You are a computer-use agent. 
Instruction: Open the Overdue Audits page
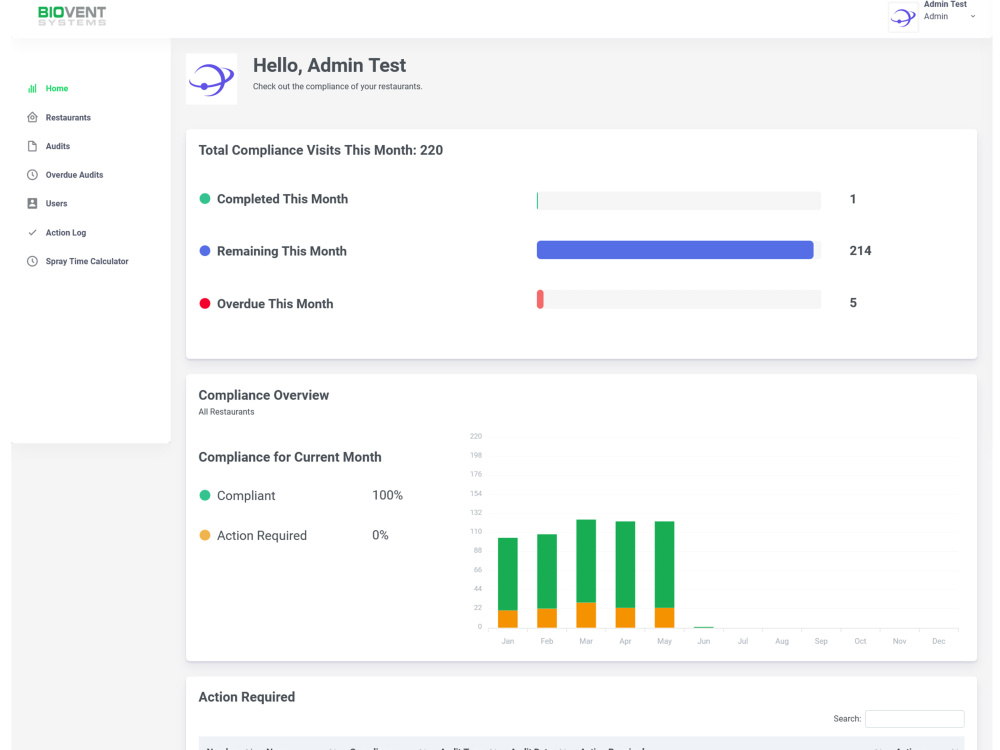pos(74,175)
